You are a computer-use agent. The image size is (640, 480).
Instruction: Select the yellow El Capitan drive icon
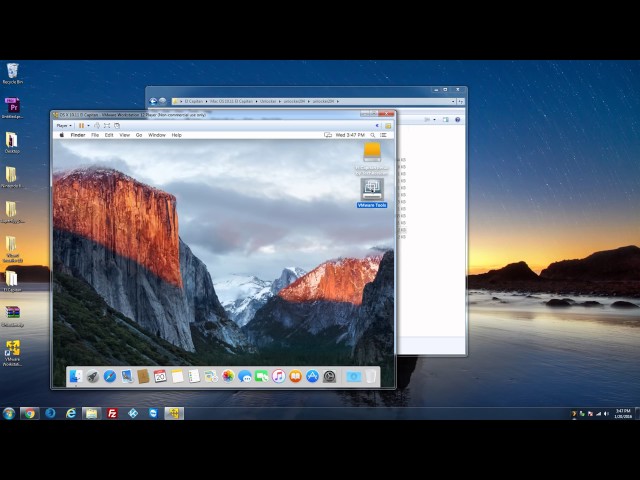(372, 152)
